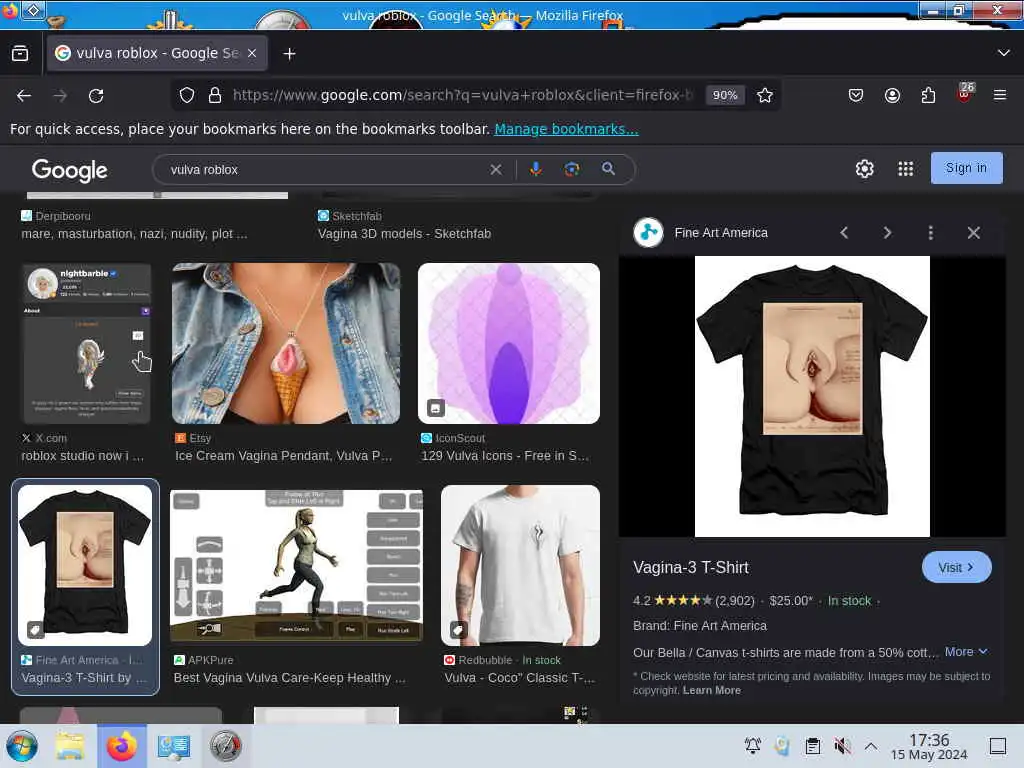Reload the page with refresh icon
This screenshot has width=1024, height=768.
(x=96, y=95)
